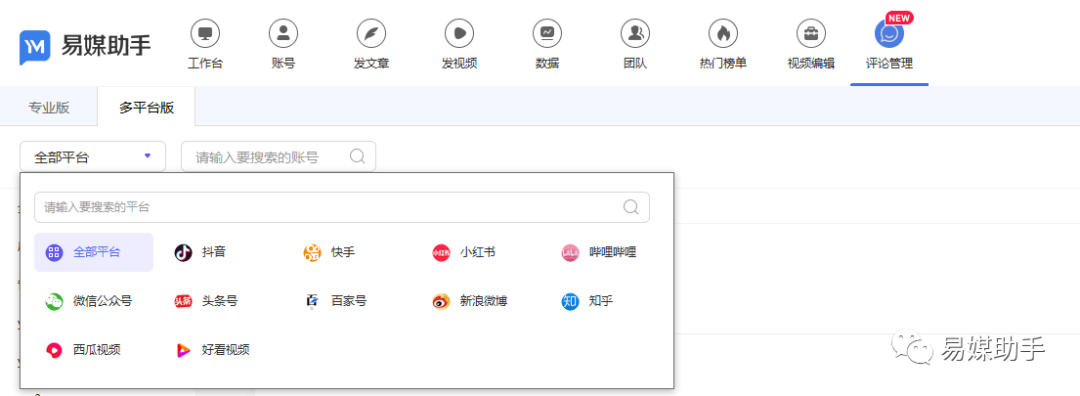
Task: Focus the 请输入要搜索的平台 search field
Action: [342, 207]
